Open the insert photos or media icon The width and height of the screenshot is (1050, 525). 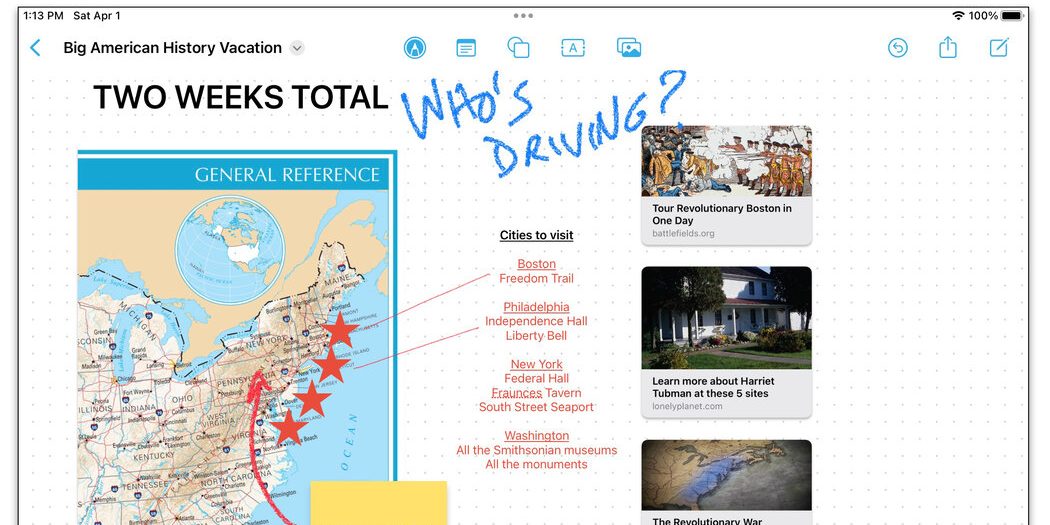pyautogui.click(x=628, y=48)
